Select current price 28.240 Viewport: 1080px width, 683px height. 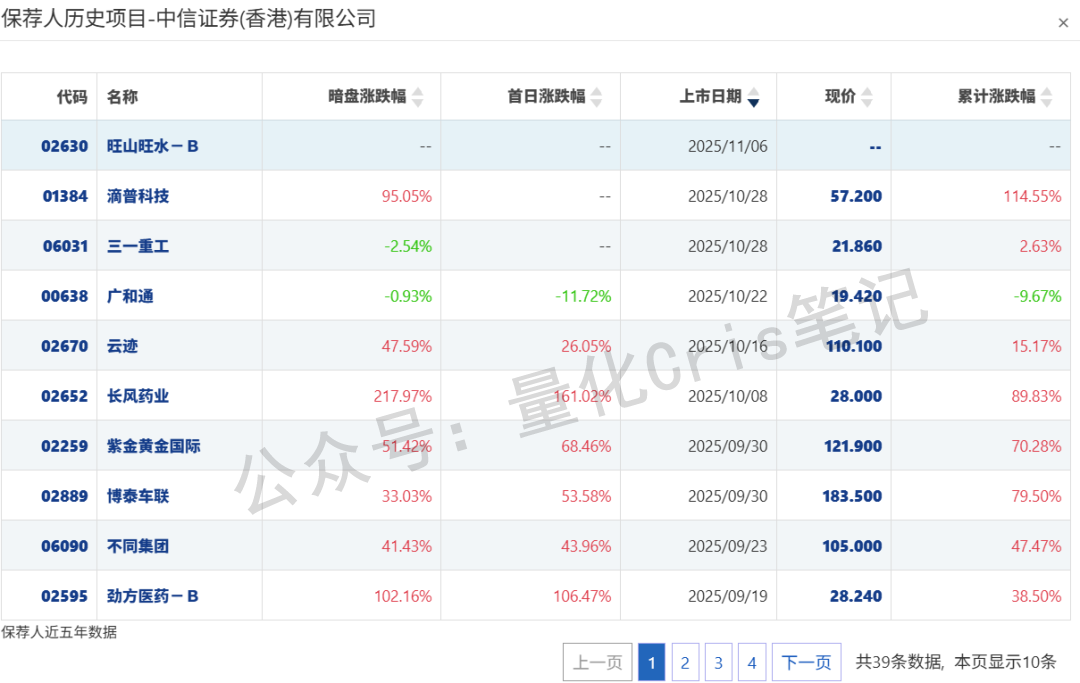pyautogui.click(x=856, y=596)
